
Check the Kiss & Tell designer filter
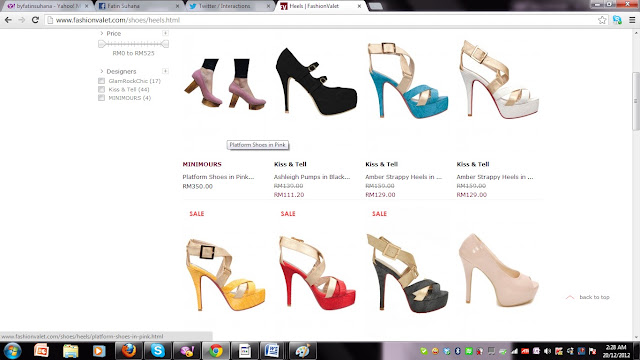pos(102,89)
